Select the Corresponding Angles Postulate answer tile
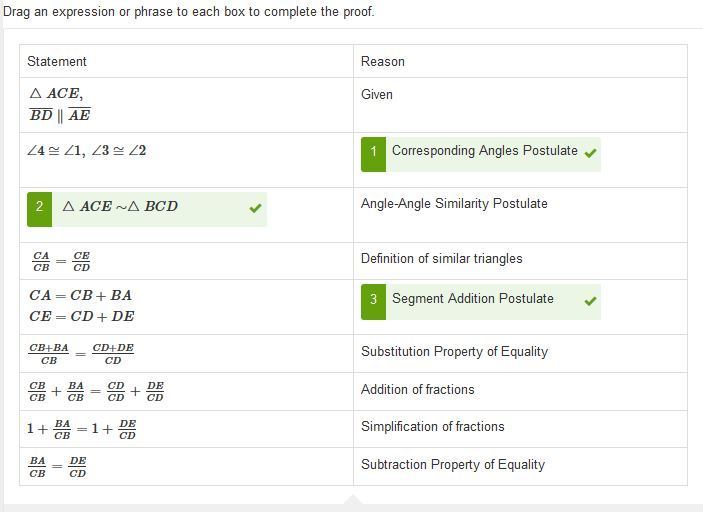Screen dimensions: 703x512 click(481, 154)
